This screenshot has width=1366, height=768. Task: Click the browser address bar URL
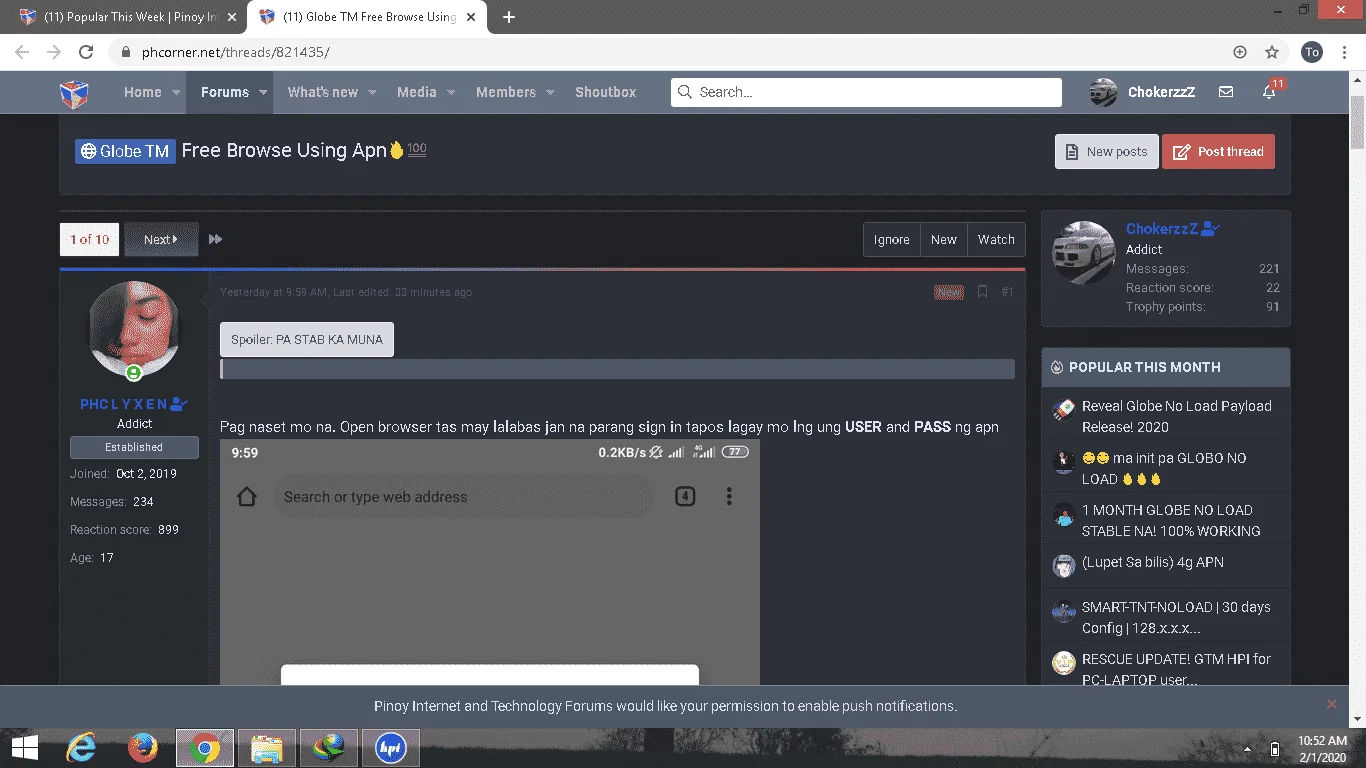point(236,52)
